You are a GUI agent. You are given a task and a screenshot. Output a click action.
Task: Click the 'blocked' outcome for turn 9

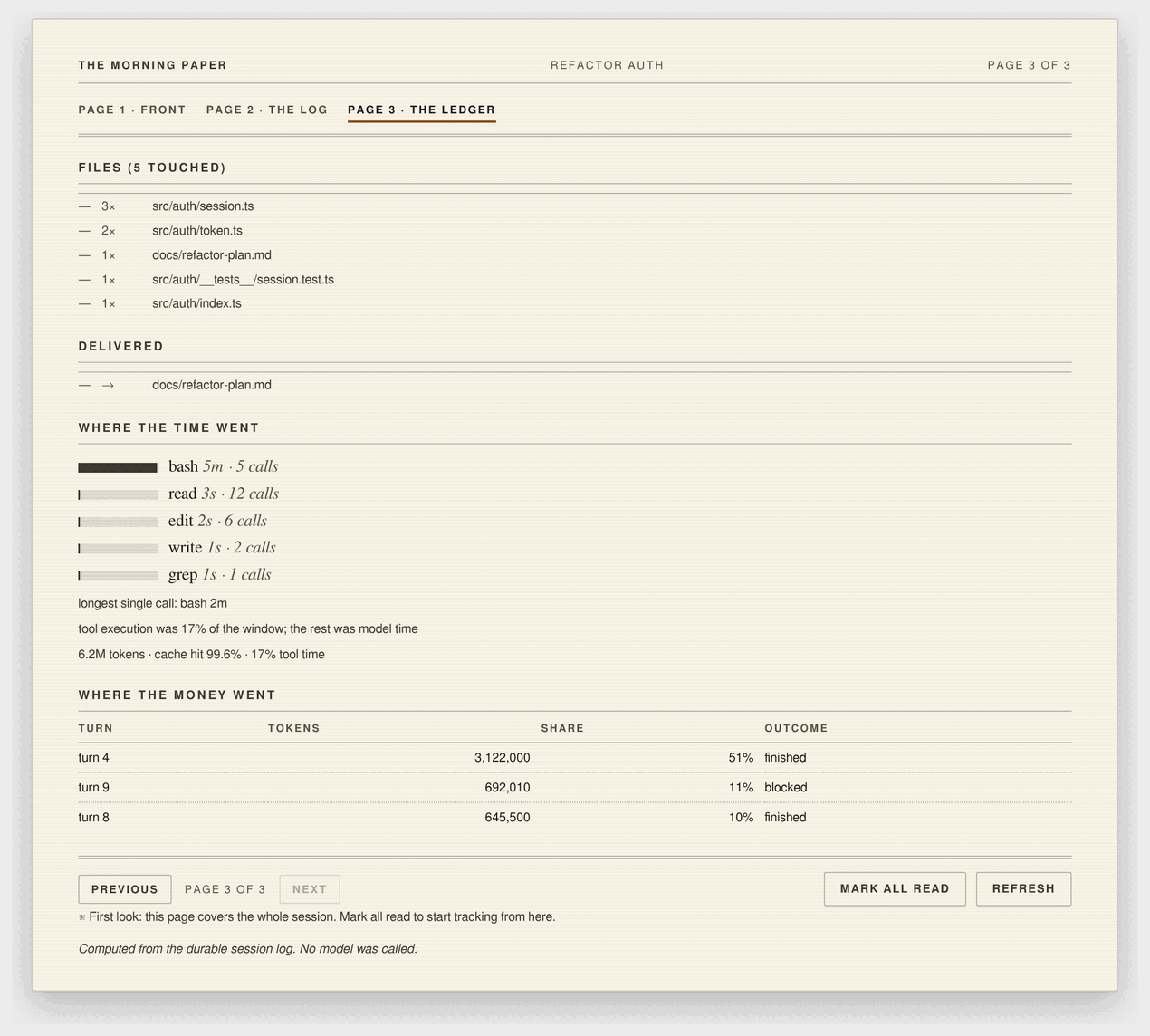coord(786,787)
